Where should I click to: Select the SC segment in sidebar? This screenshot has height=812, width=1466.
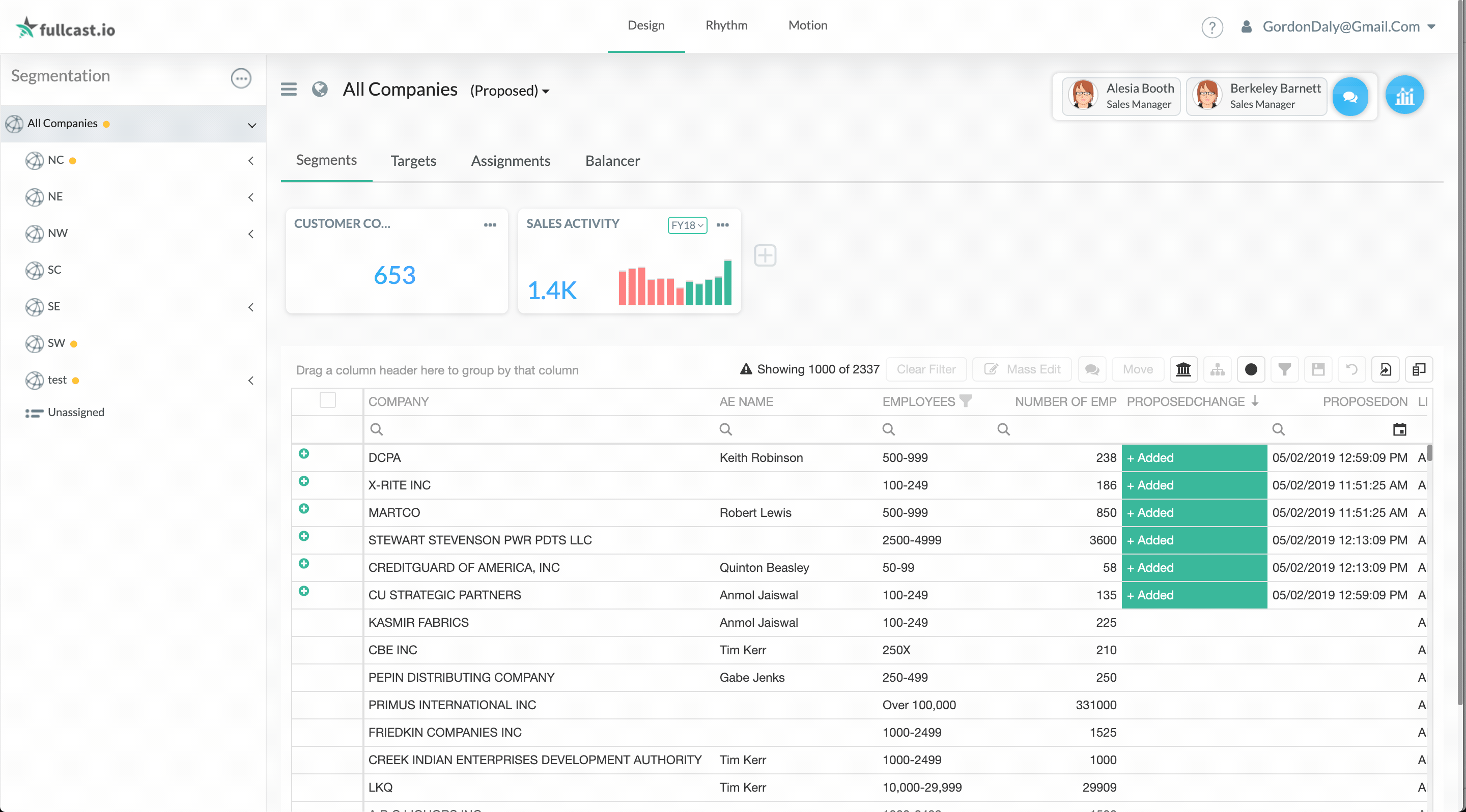[54, 270]
